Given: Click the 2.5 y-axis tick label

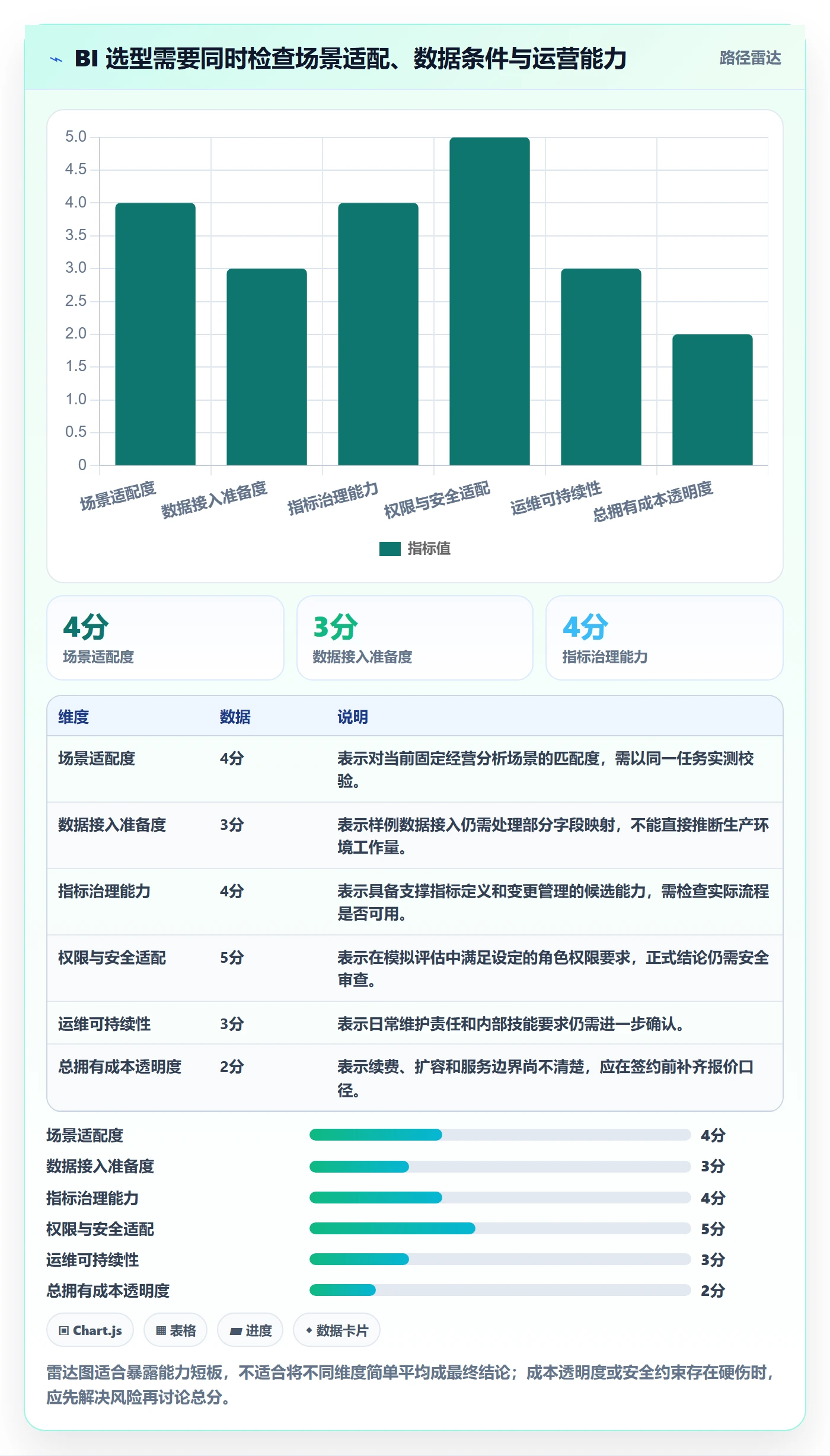Looking at the screenshot, I should click(x=76, y=301).
